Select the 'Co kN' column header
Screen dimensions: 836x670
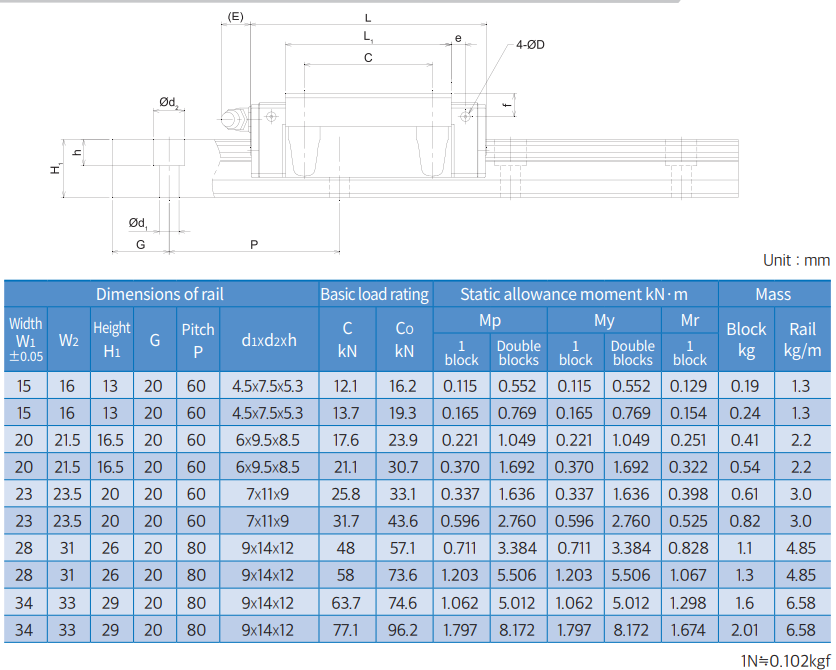point(404,339)
